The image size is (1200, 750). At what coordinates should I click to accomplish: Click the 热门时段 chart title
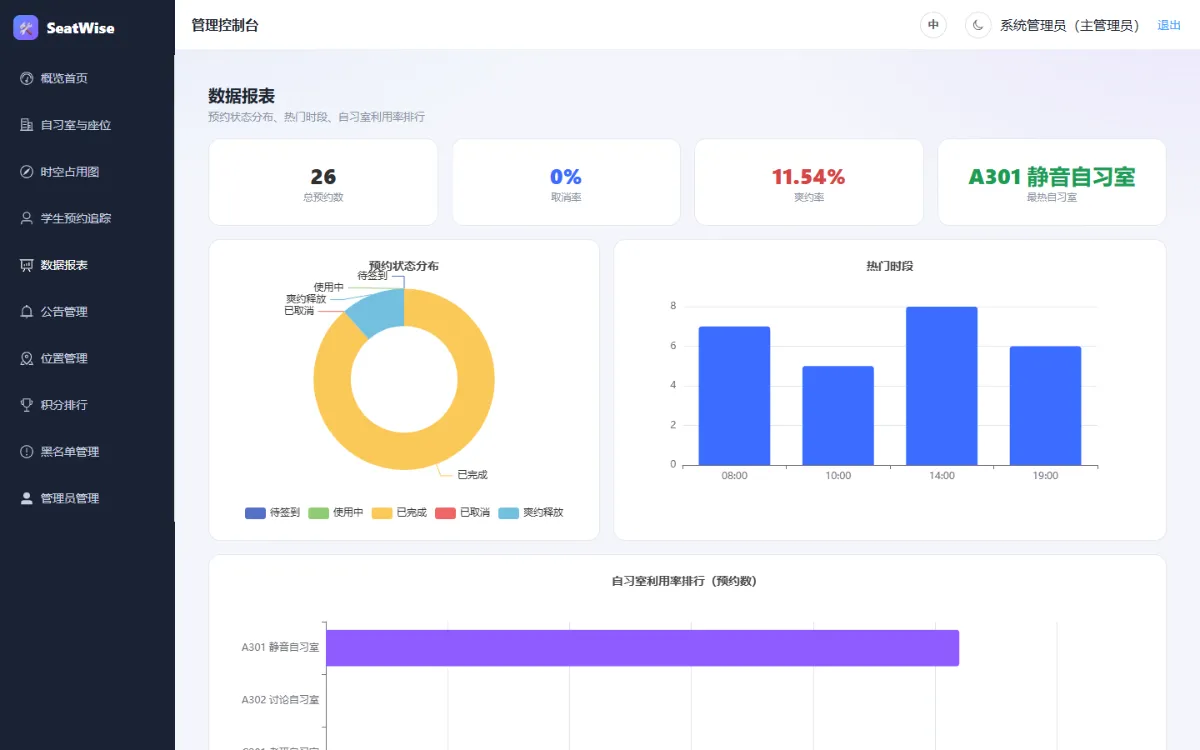click(890, 266)
